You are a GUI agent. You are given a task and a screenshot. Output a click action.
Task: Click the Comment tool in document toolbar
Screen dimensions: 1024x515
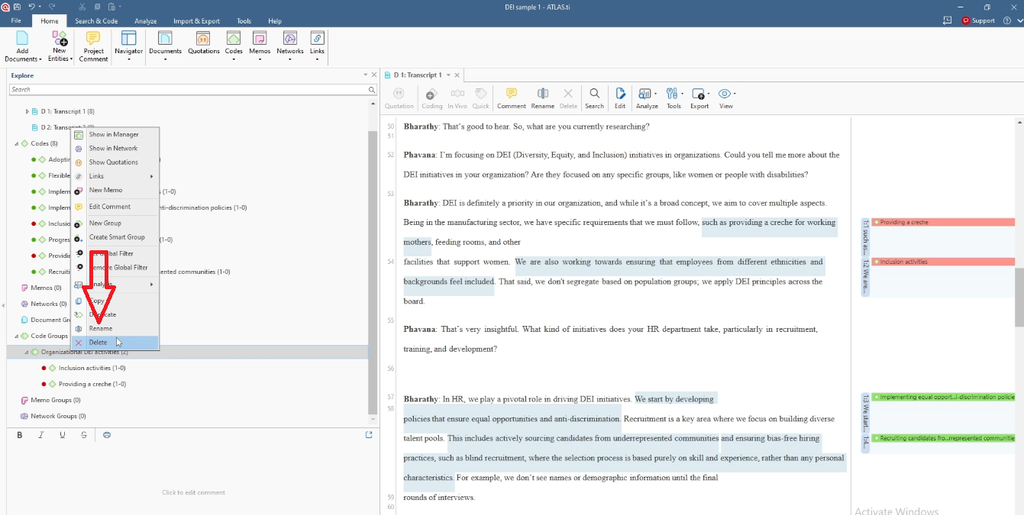(x=511, y=99)
